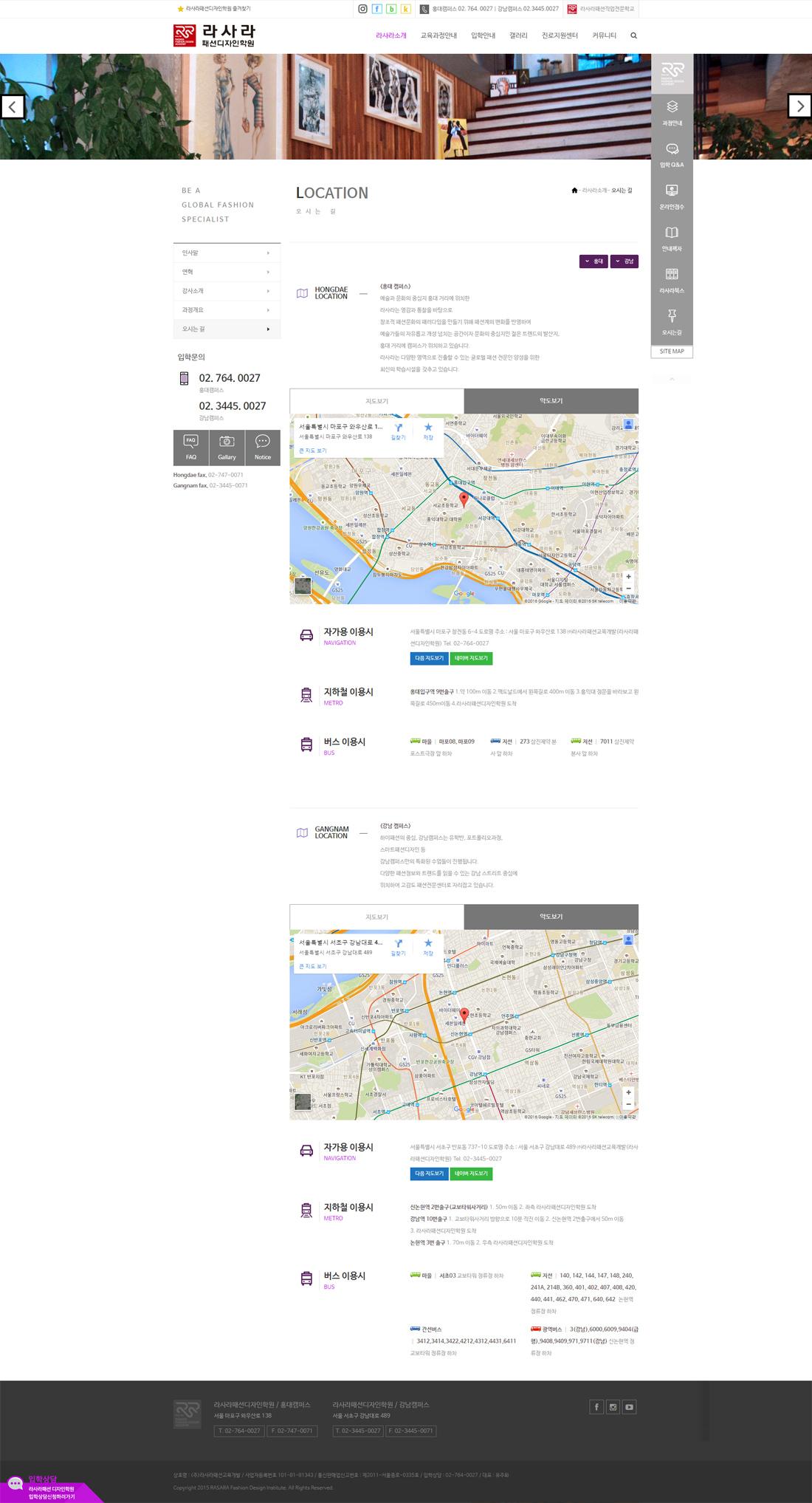Show next banner slide with right arrow

[x=799, y=106]
